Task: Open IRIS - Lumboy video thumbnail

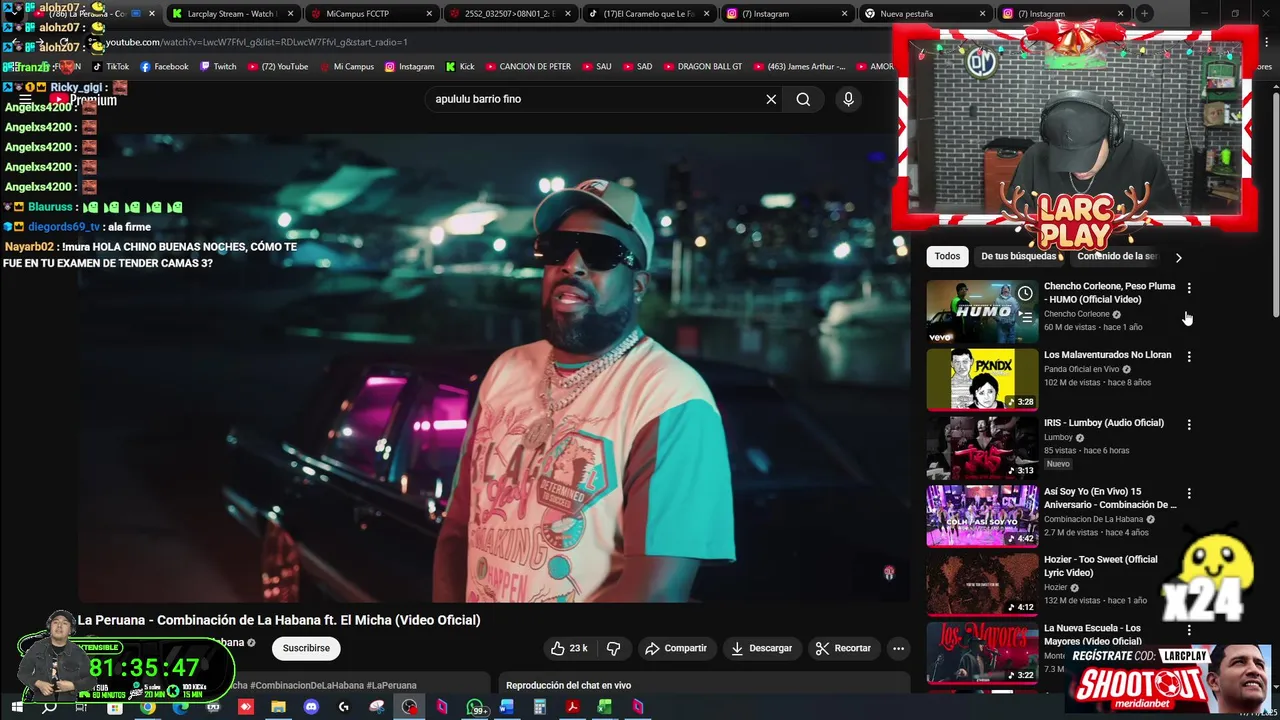Action: (x=982, y=448)
